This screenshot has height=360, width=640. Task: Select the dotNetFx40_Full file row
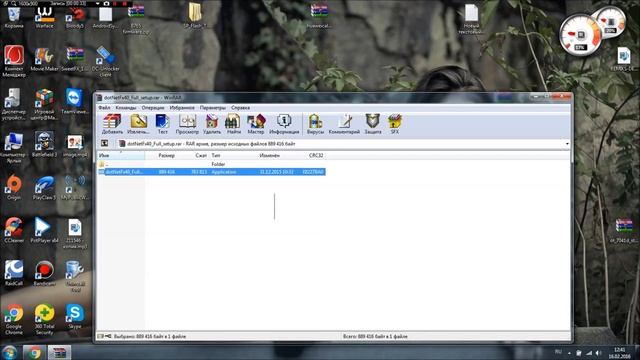click(x=211, y=172)
